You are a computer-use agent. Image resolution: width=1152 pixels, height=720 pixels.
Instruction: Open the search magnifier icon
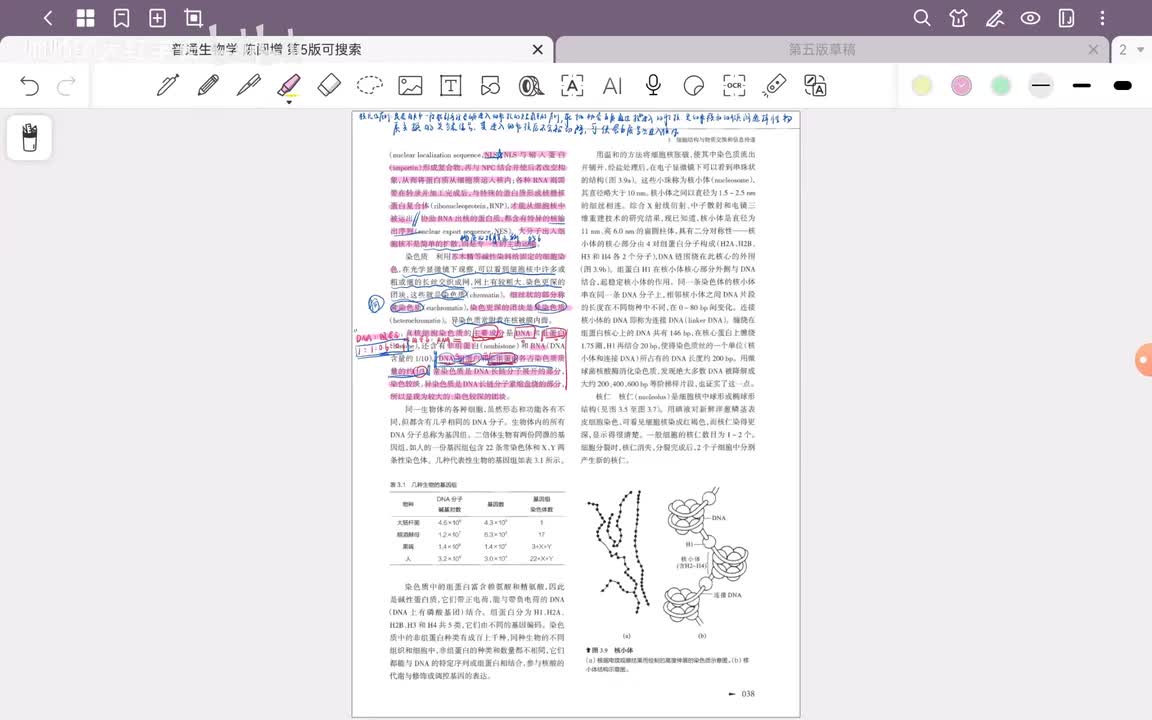coord(922,18)
